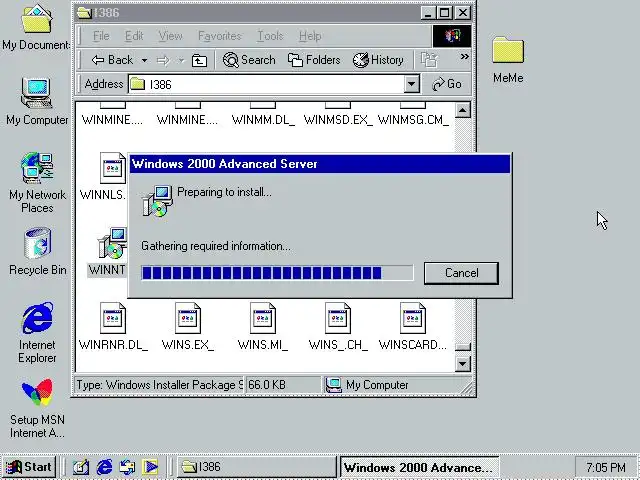Maximize the I386 window
Viewport: 640px width, 480px height.
(x=444, y=13)
